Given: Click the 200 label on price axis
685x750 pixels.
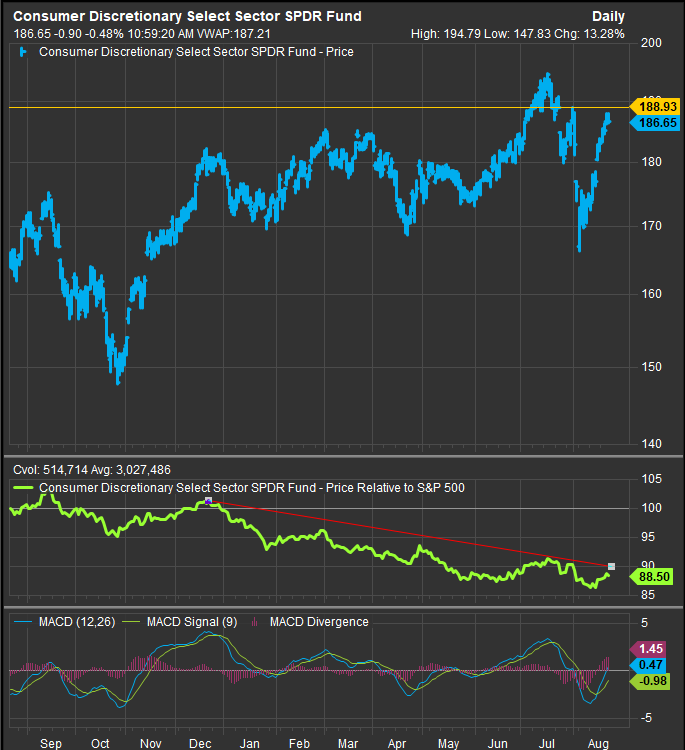Looking at the screenshot, I should click(x=651, y=43).
